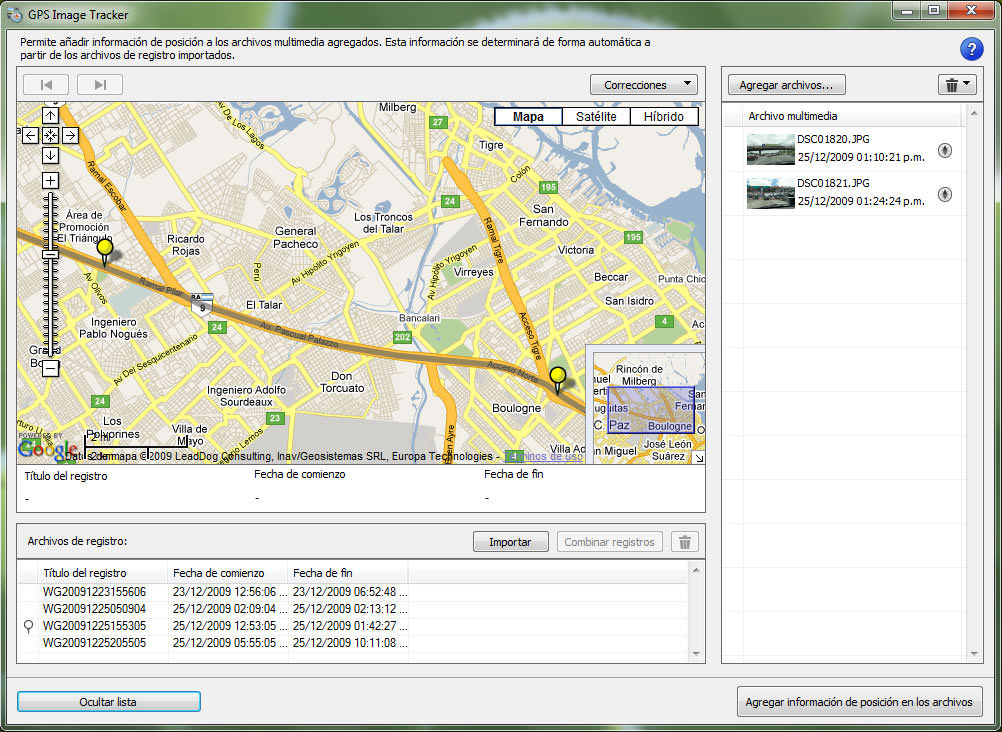Go to first track point button
Screen dimensions: 1002x732
tap(45, 84)
